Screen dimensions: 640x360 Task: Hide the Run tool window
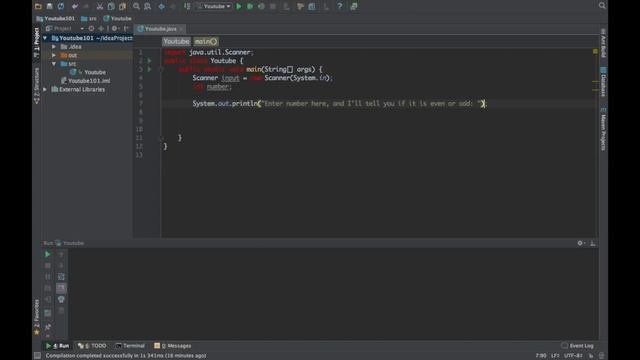593,243
